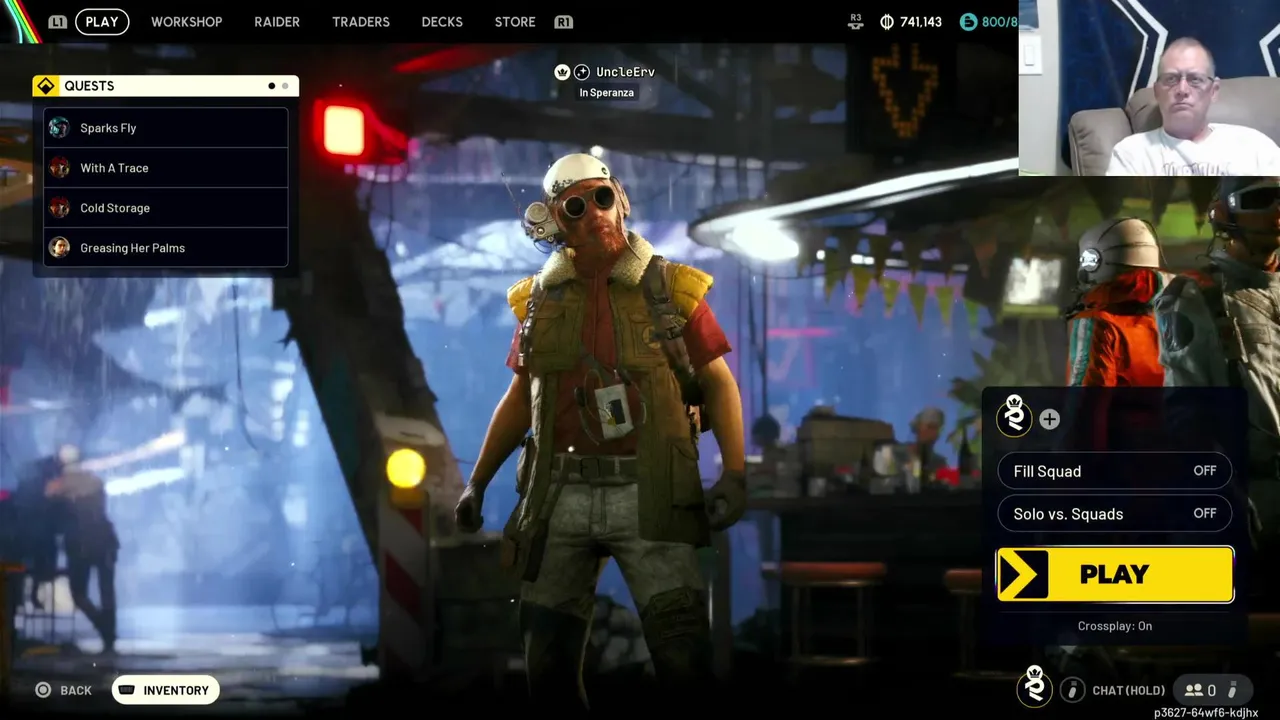Image resolution: width=1280 pixels, height=720 pixels.
Task: Click the controller stick icon after friends count
Action: (x=1232, y=690)
